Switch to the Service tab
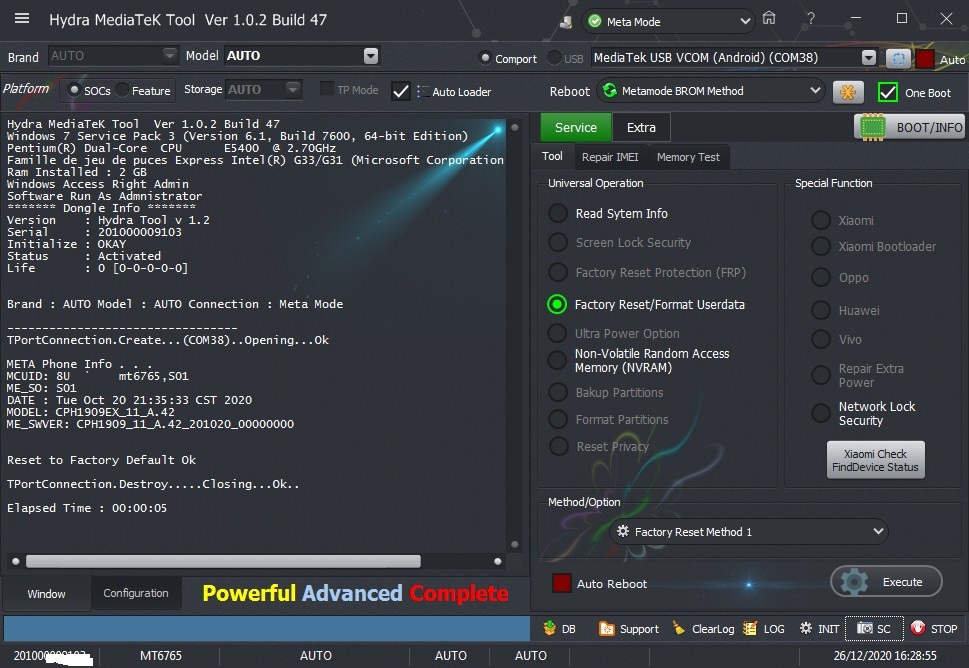969x668 pixels. click(x=576, y=127)
